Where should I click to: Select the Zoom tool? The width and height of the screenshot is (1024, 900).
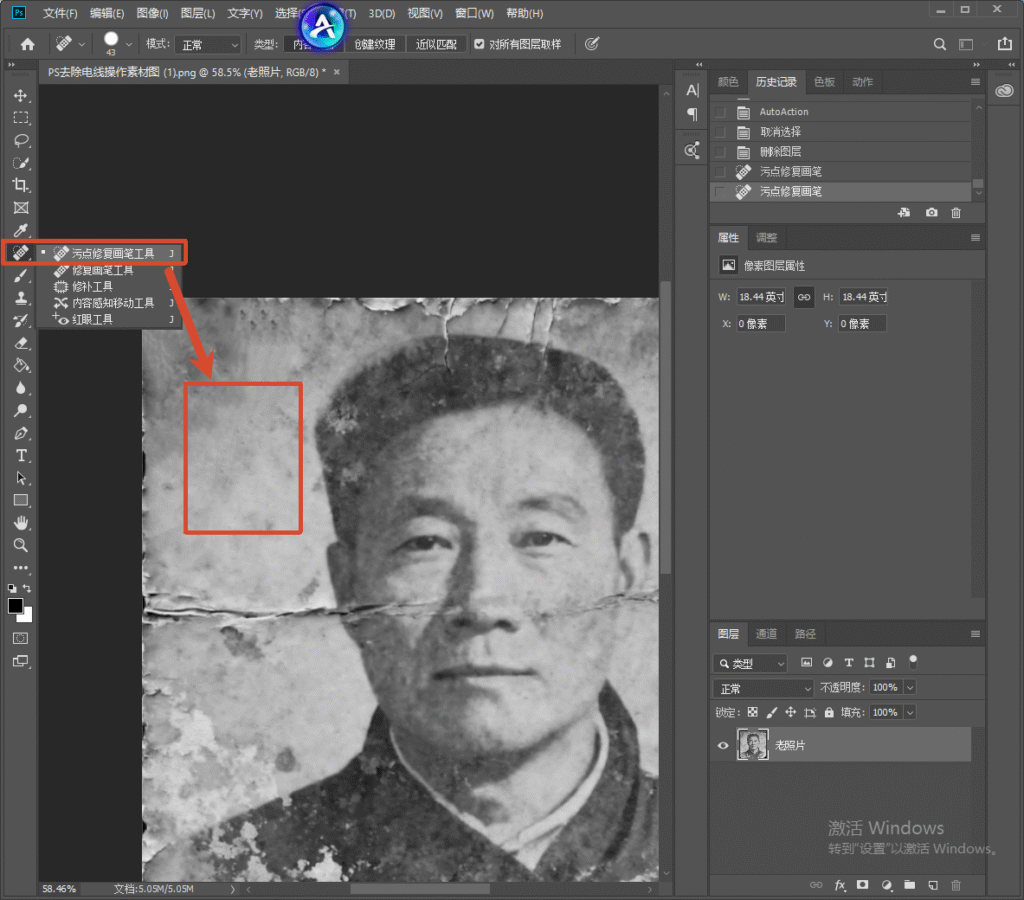(21, 545)
